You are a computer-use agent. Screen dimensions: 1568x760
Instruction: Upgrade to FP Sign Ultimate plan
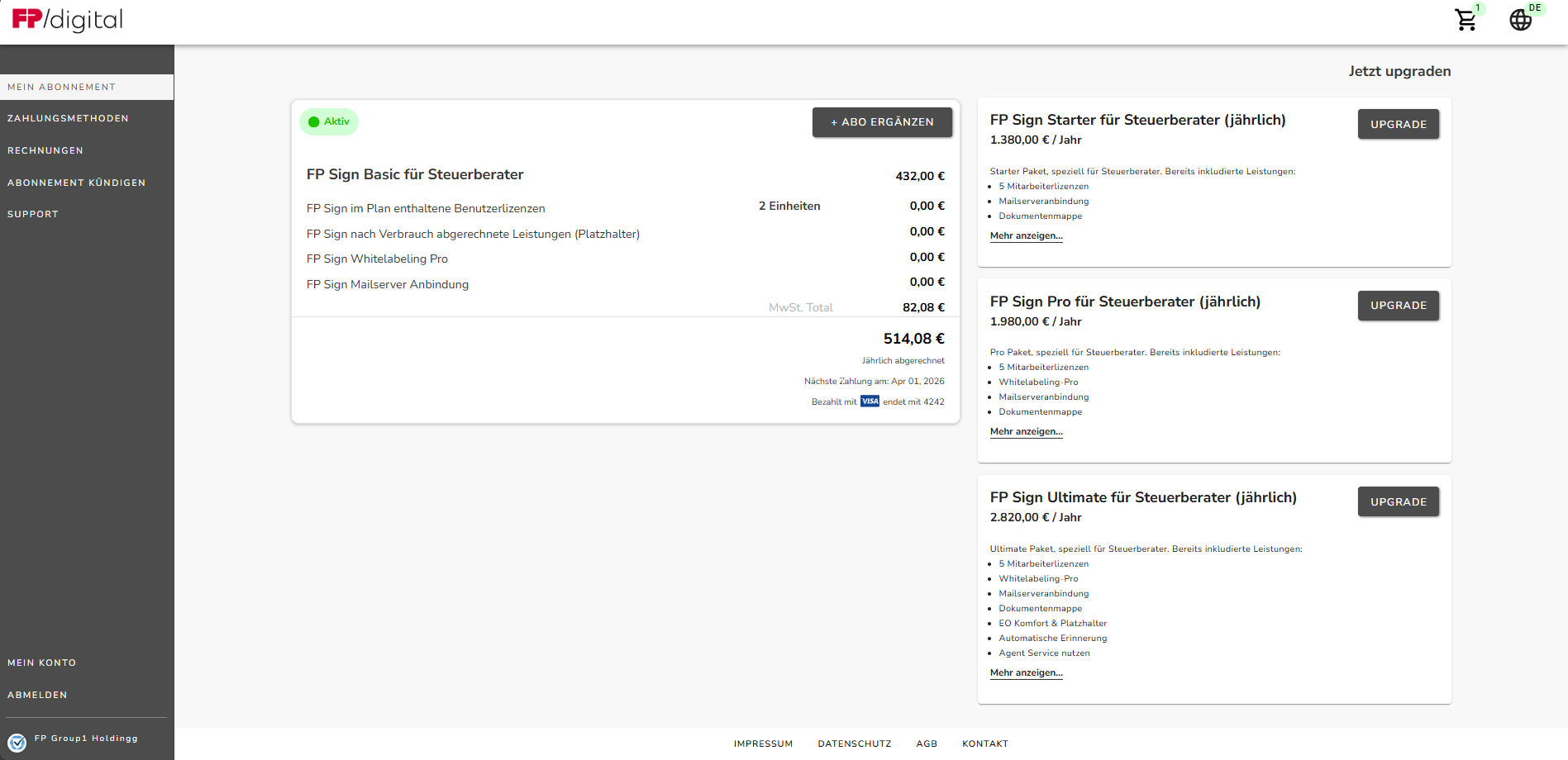1399,501
